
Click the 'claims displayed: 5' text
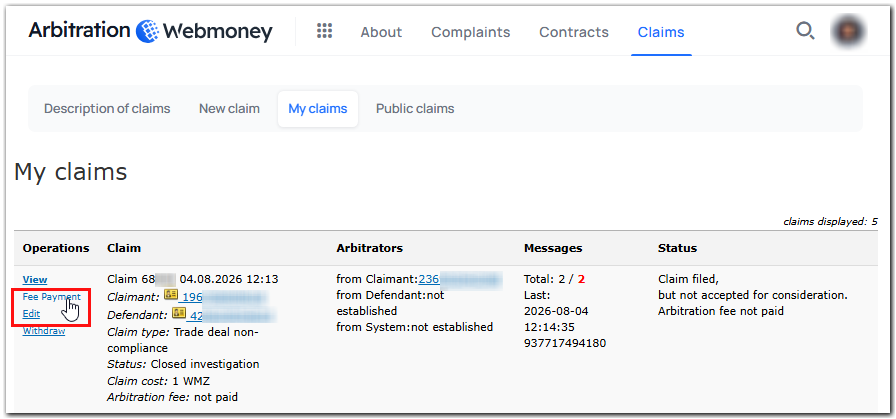830,221
